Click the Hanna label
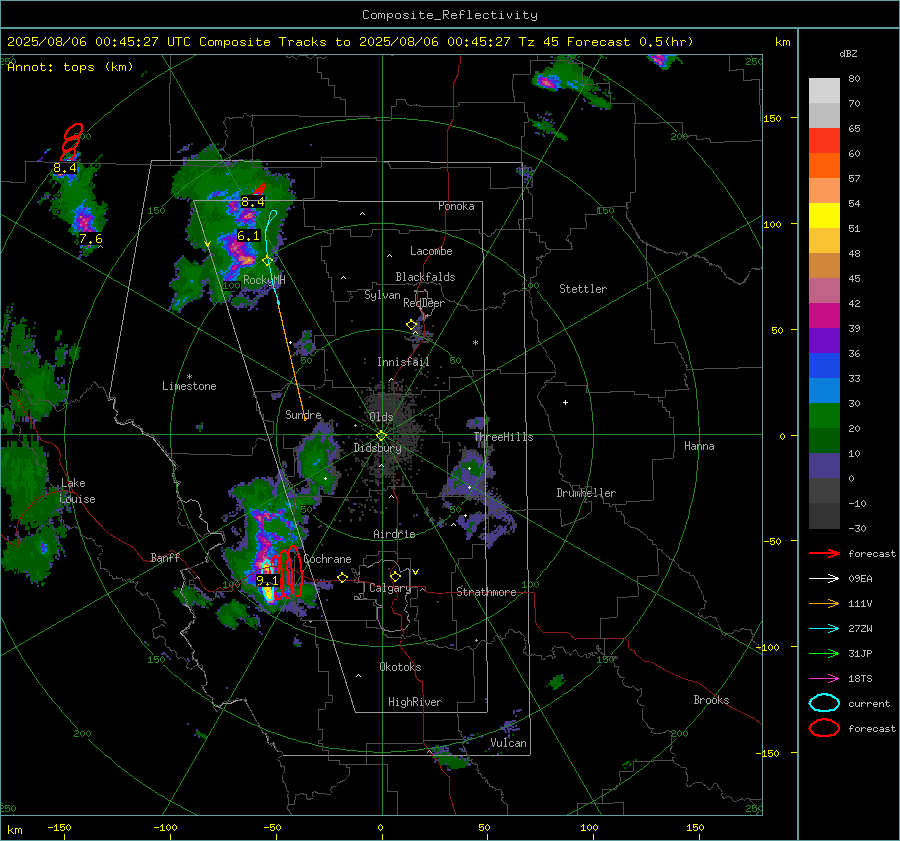 click(699, 446)
